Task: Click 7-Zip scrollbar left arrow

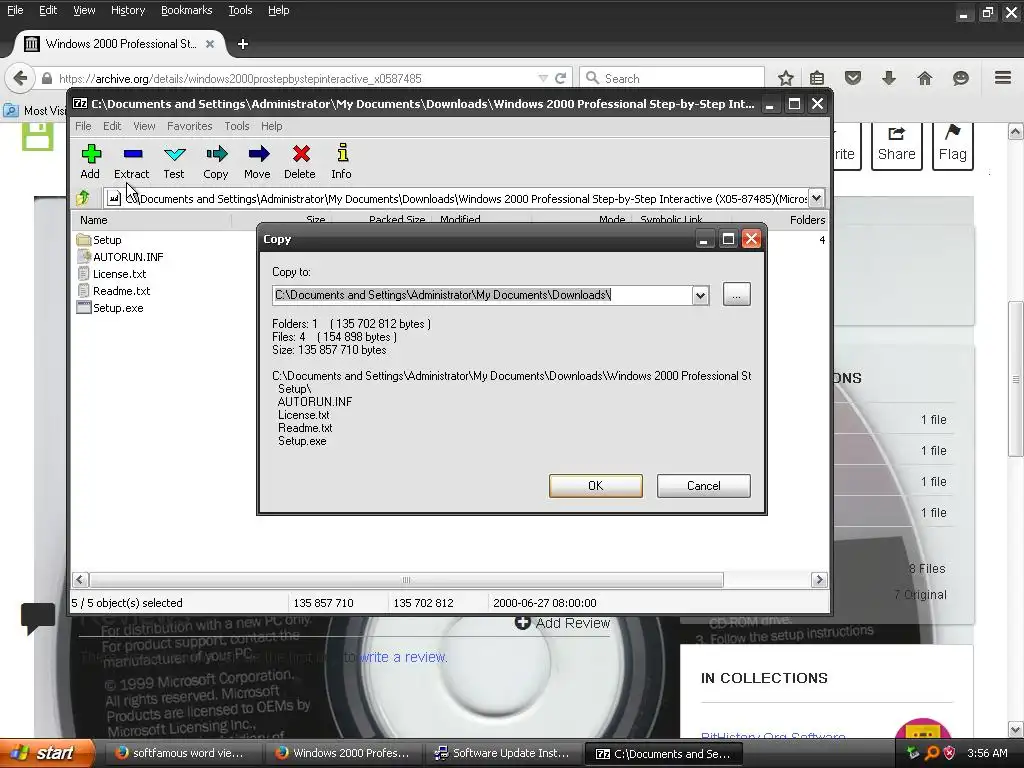Action: (x=80, y=580)
